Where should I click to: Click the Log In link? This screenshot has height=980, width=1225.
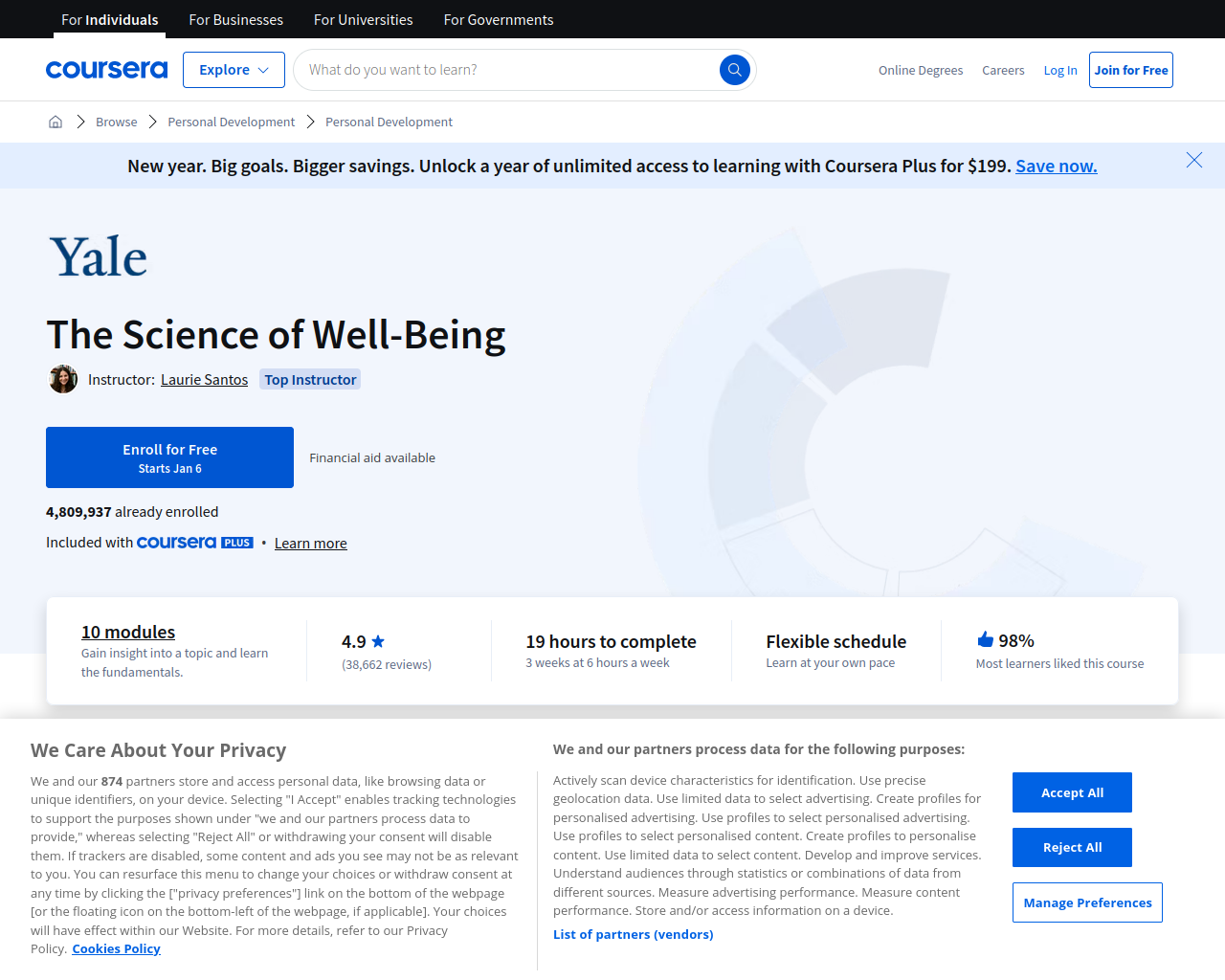click(1060, 70)
